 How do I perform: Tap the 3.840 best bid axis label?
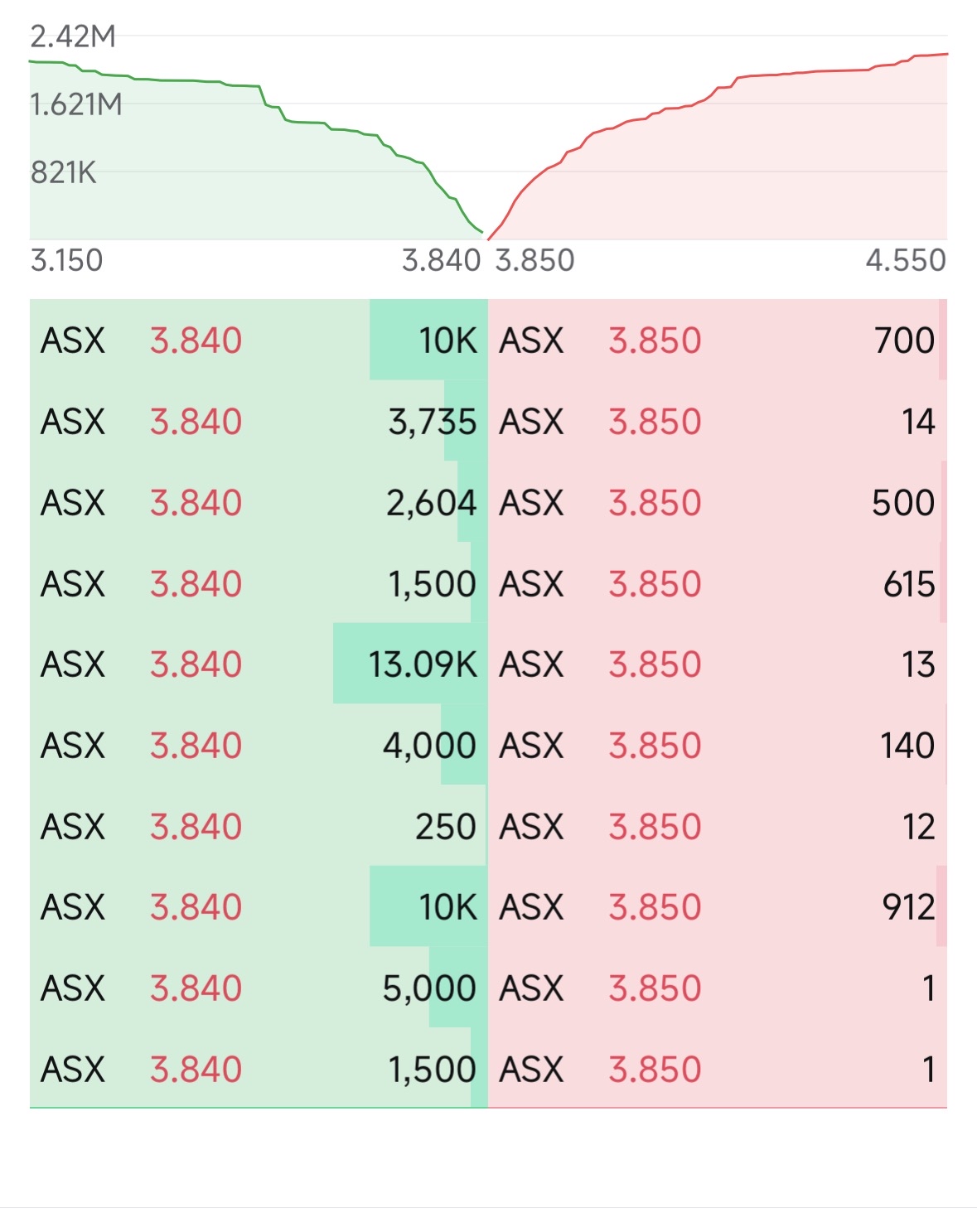point(441,261)
